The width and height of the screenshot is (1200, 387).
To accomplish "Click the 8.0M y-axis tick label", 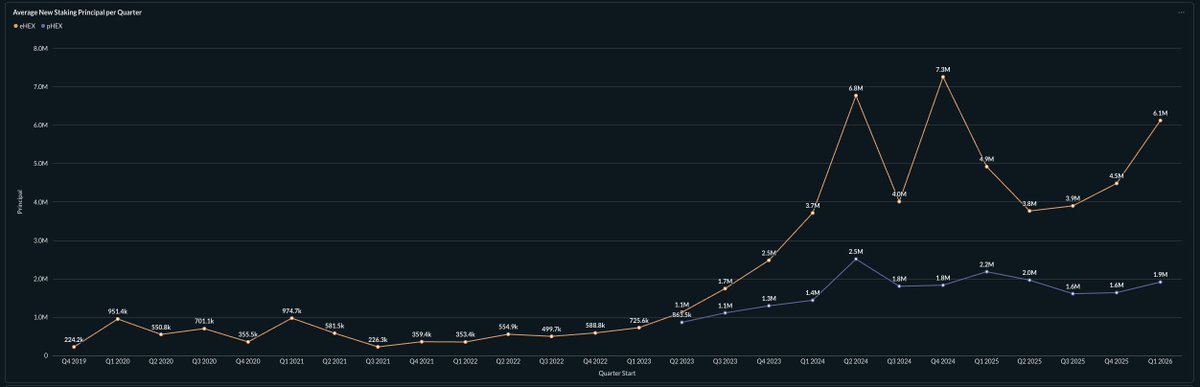I will pyautogui.click(x=41, y=48).
